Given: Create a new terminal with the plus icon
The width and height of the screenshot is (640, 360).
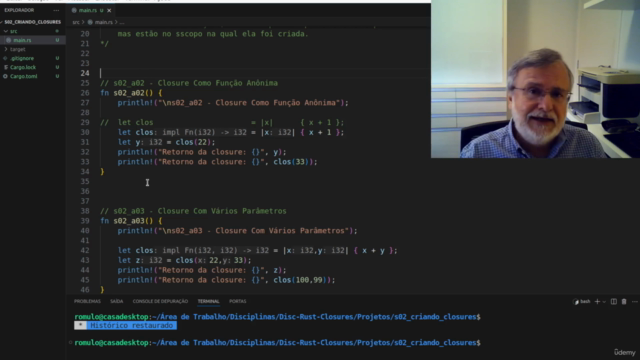Looking at the screenshot, I should pos(597,302).
